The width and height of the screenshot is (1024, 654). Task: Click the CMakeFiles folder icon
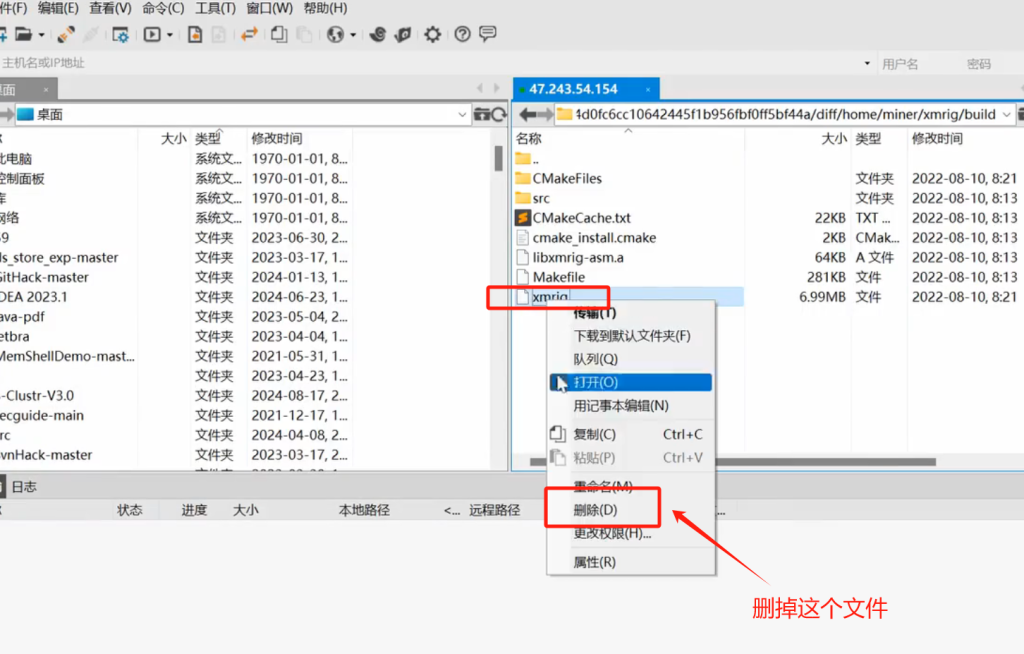[x=522, y=178]
